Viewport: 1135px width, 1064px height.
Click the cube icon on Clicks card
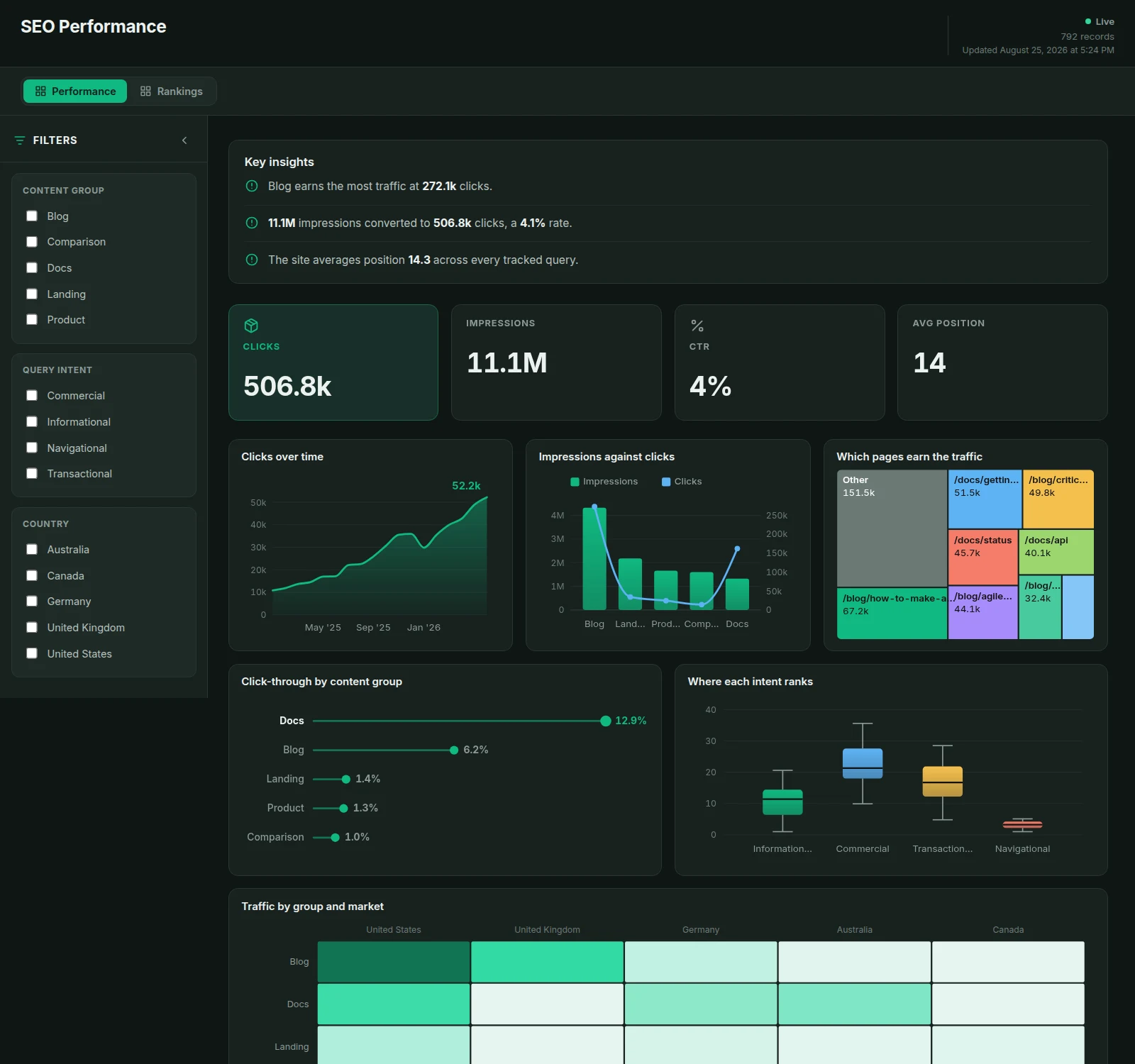click(251, 326)
